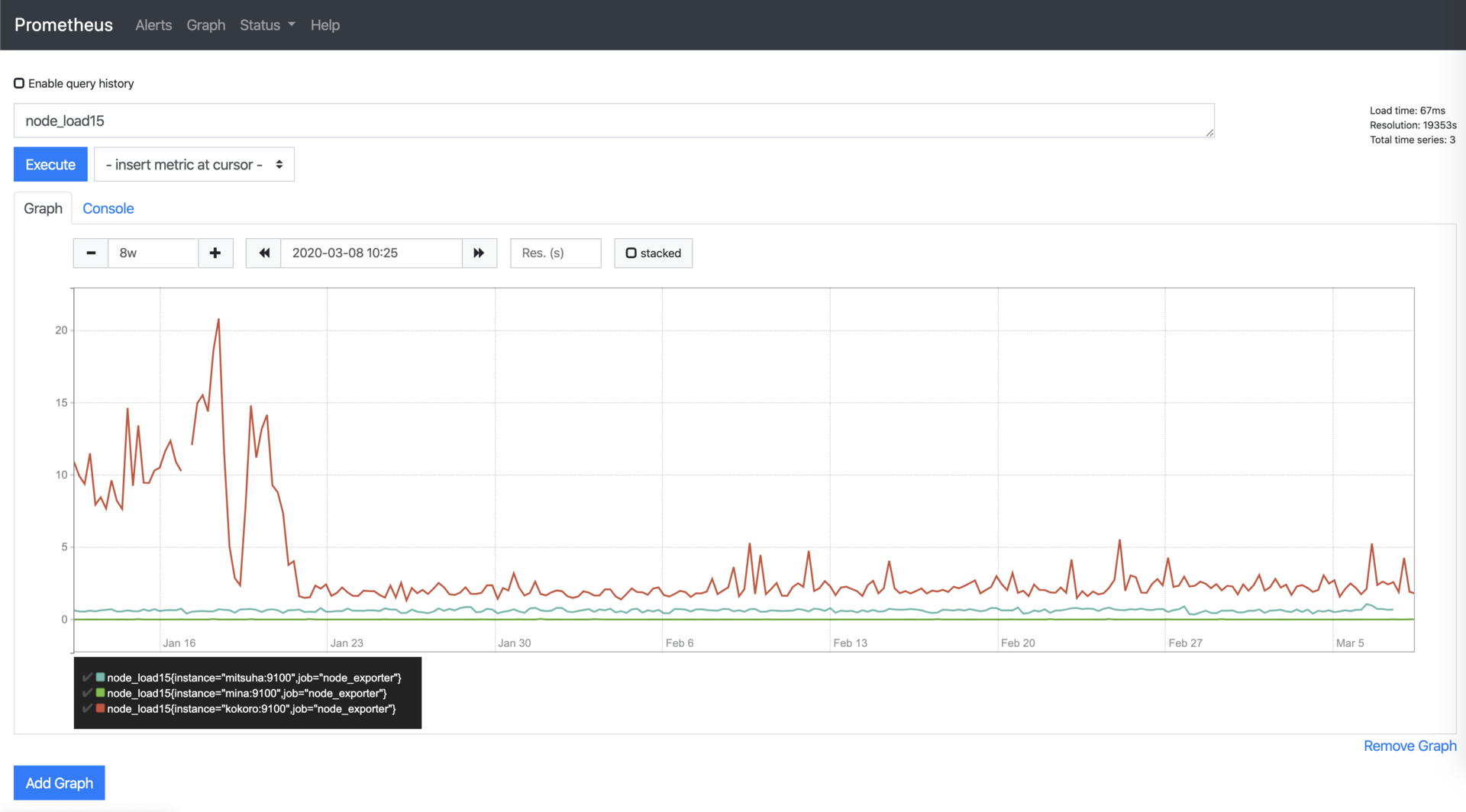Remove the current graph
The width and height of the screenshot is (1466, 812).
[1409, 746]
